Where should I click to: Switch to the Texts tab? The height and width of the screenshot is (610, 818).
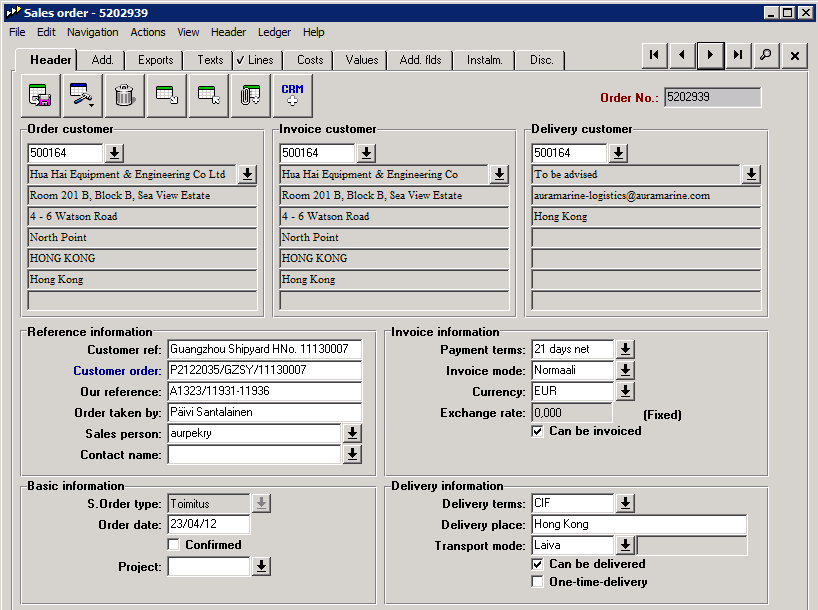210,60
